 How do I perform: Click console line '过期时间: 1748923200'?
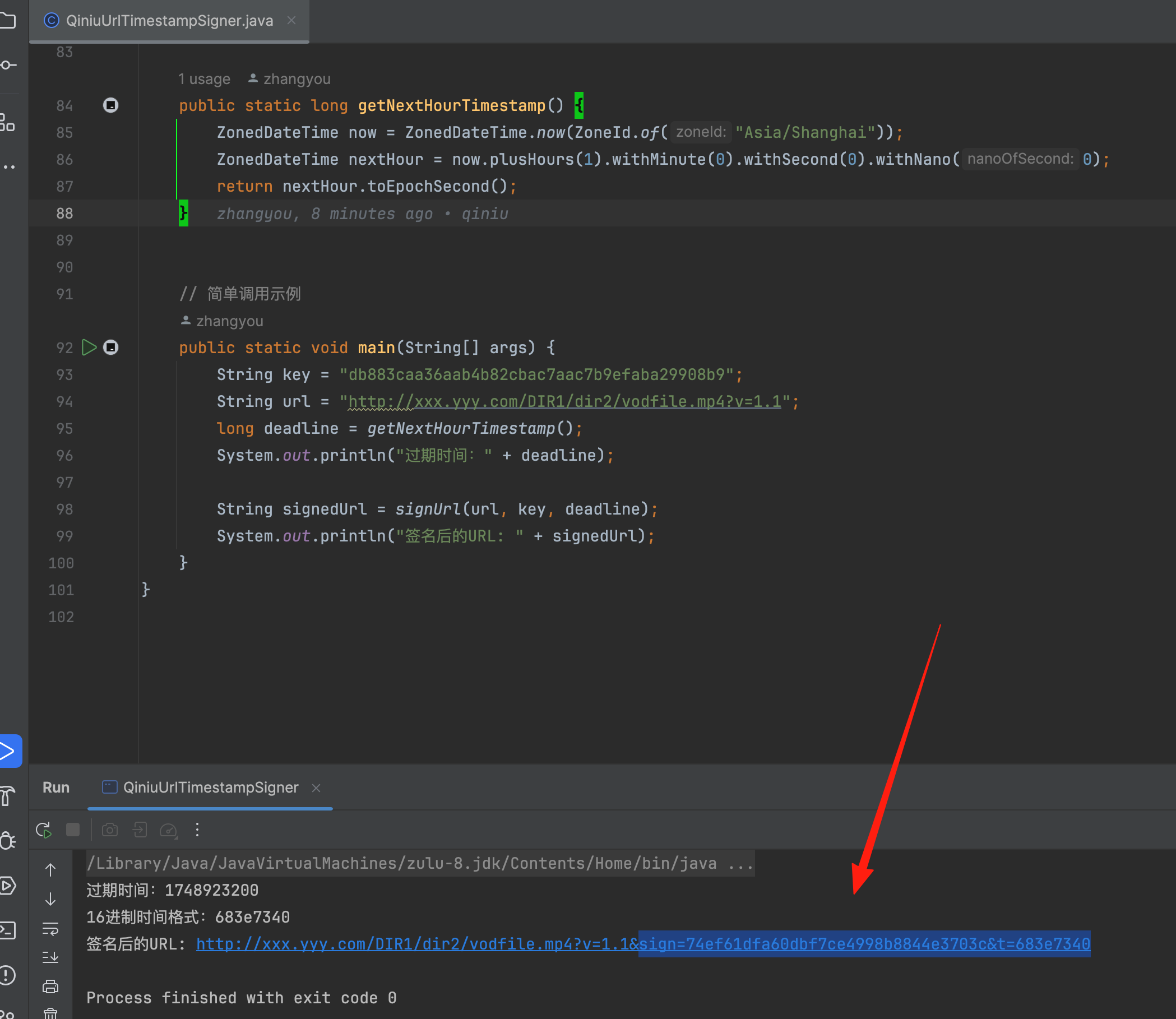[x=172, y=890]
